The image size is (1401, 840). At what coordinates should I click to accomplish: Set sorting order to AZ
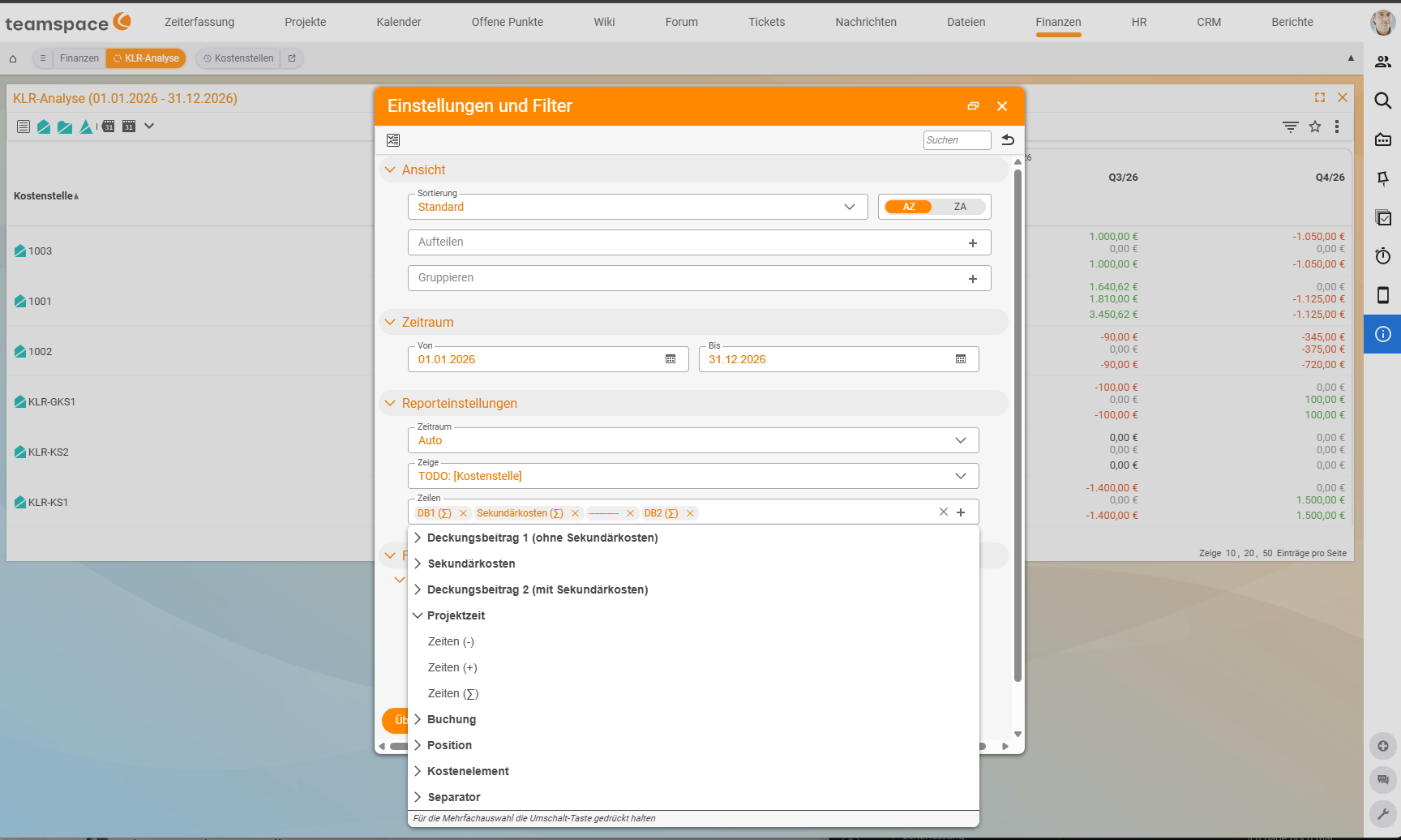[x=910, y=207]
